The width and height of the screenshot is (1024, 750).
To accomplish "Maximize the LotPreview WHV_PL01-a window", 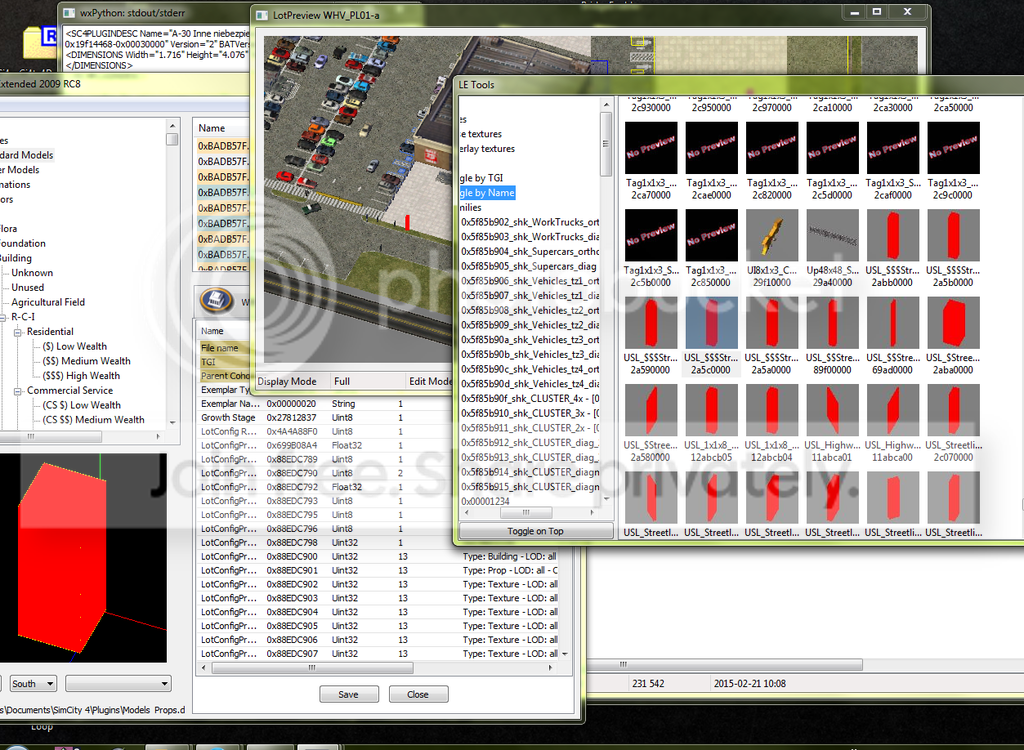I will [x=877, y=12].
